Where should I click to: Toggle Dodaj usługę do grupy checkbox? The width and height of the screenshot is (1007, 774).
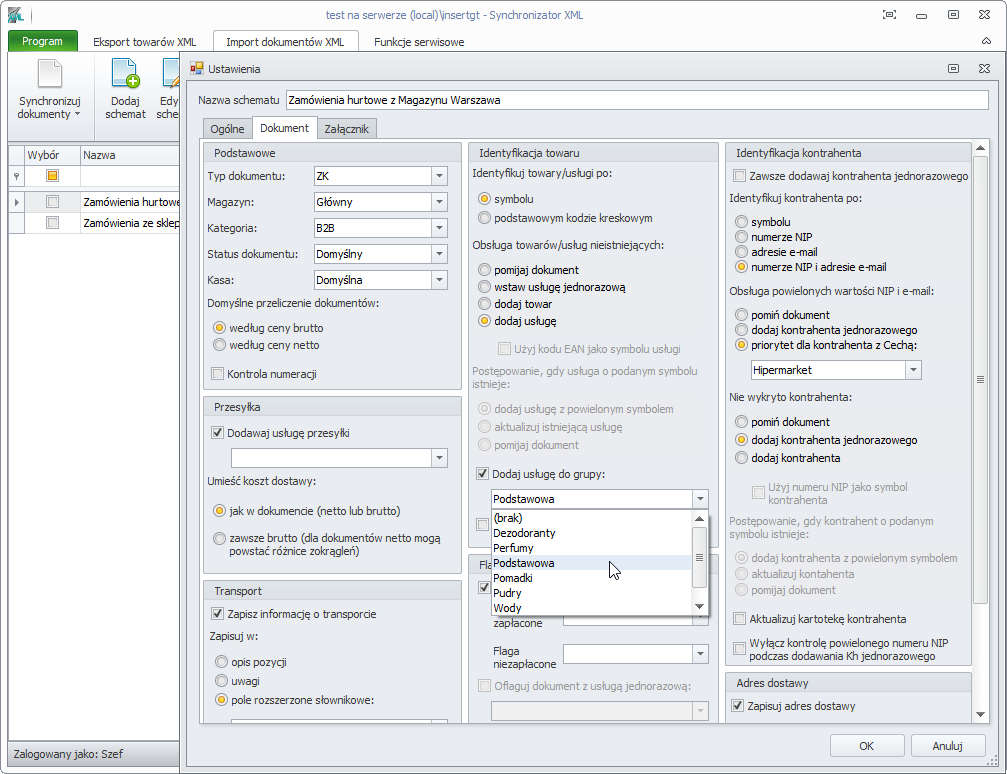[482, 474]
